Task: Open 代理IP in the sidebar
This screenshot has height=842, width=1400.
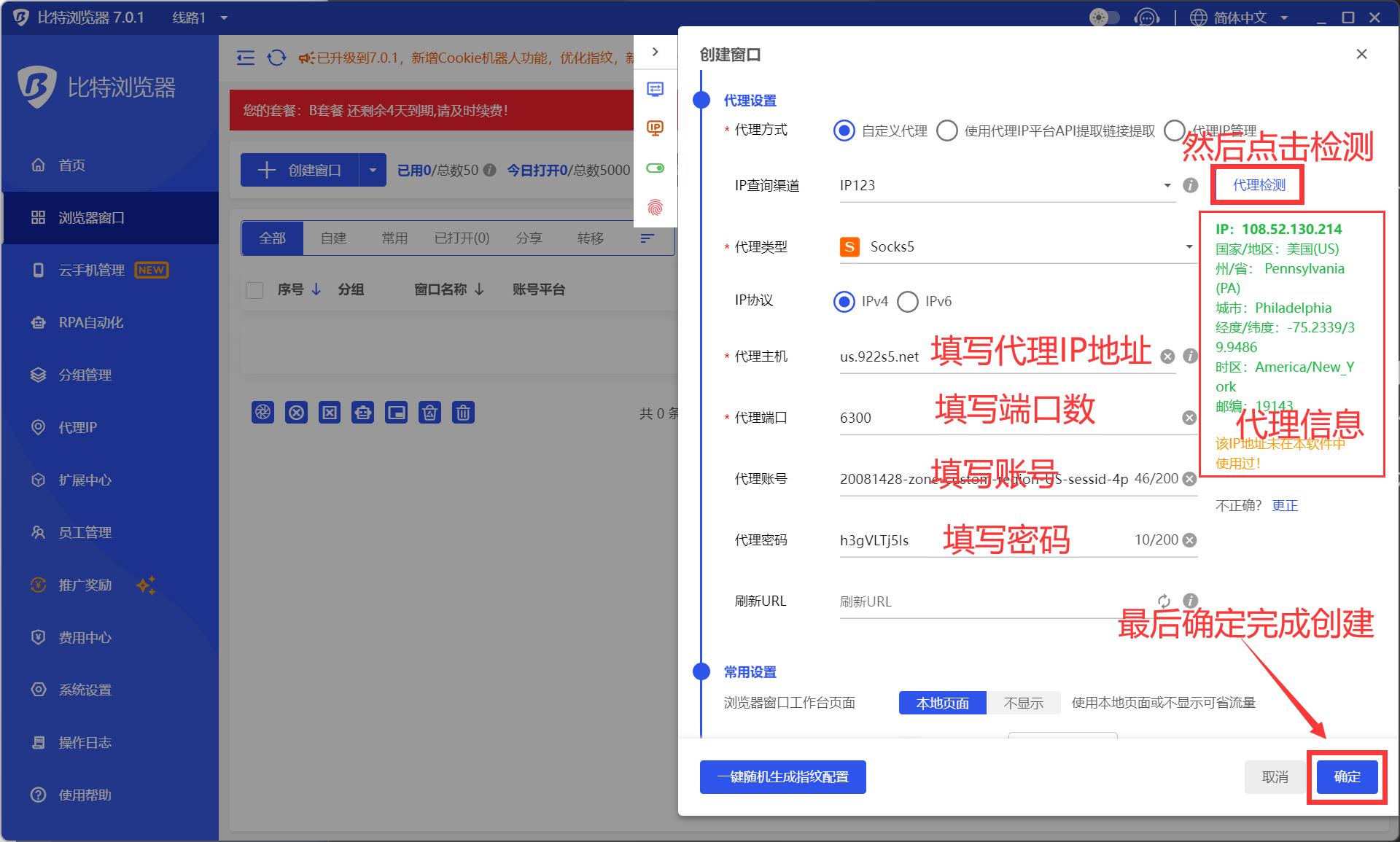Action: [x=64, y=428]
